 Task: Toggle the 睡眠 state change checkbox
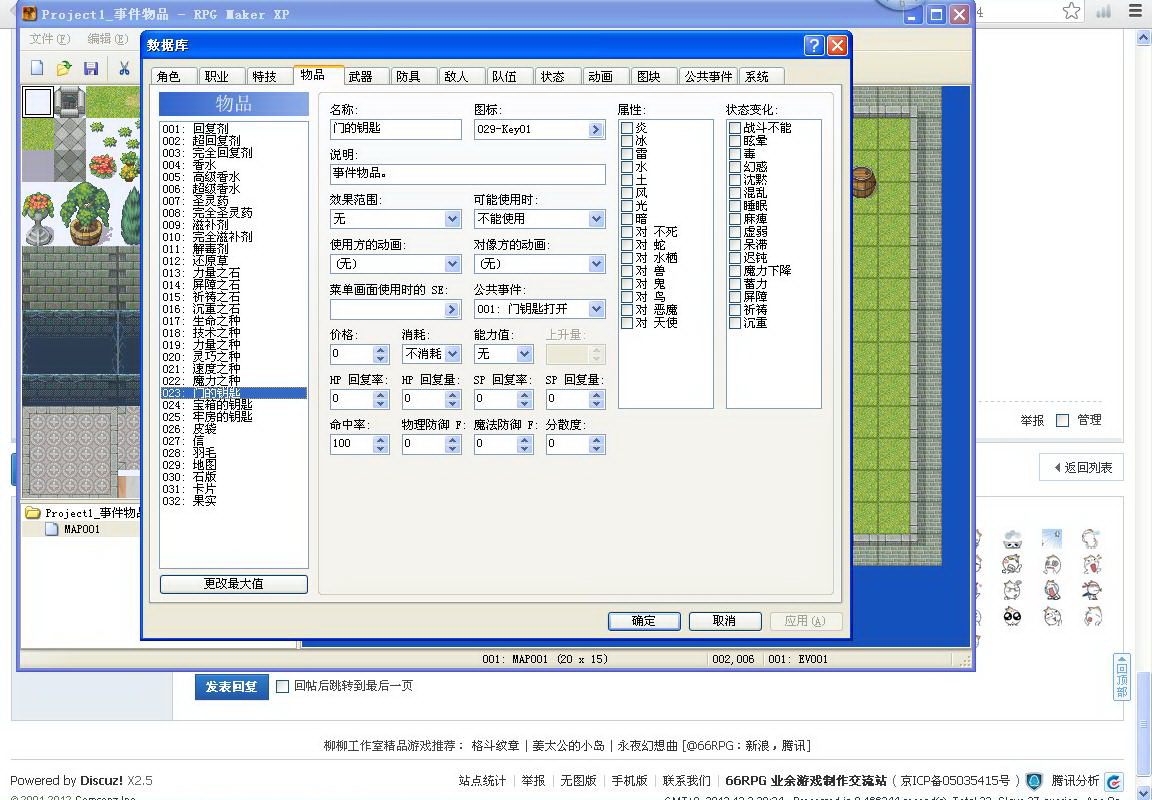[x=735, y=206]
